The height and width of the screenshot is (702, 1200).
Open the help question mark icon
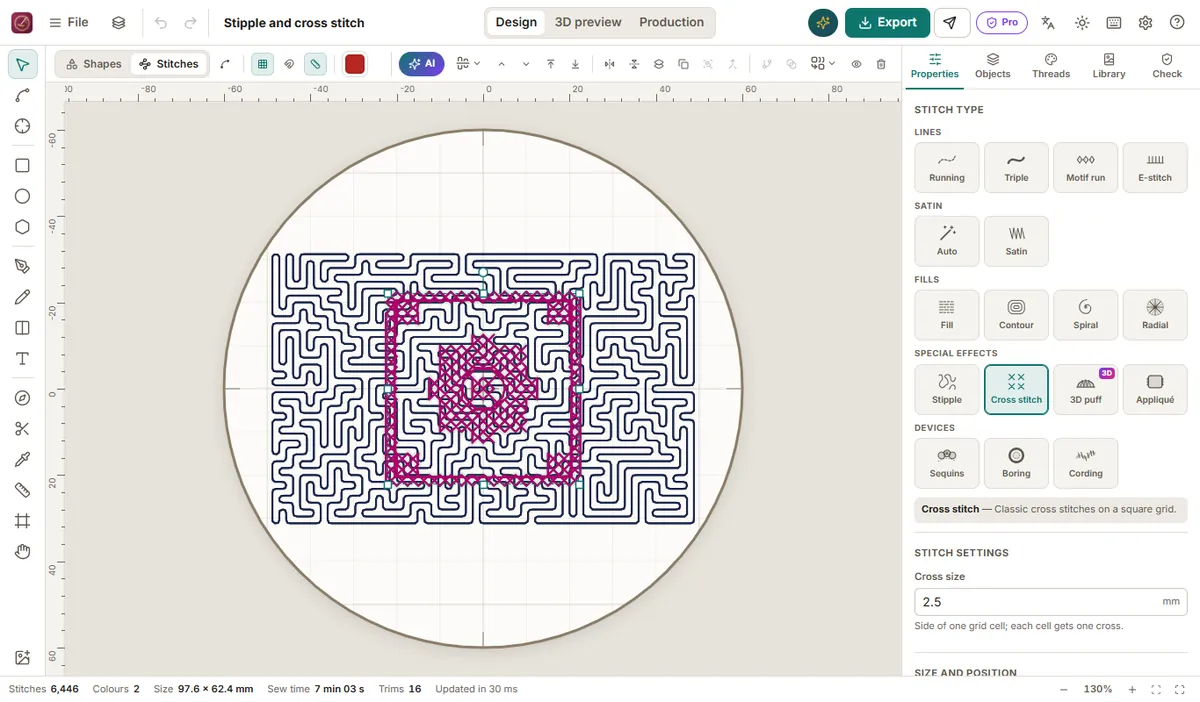tap(1177, 23)
